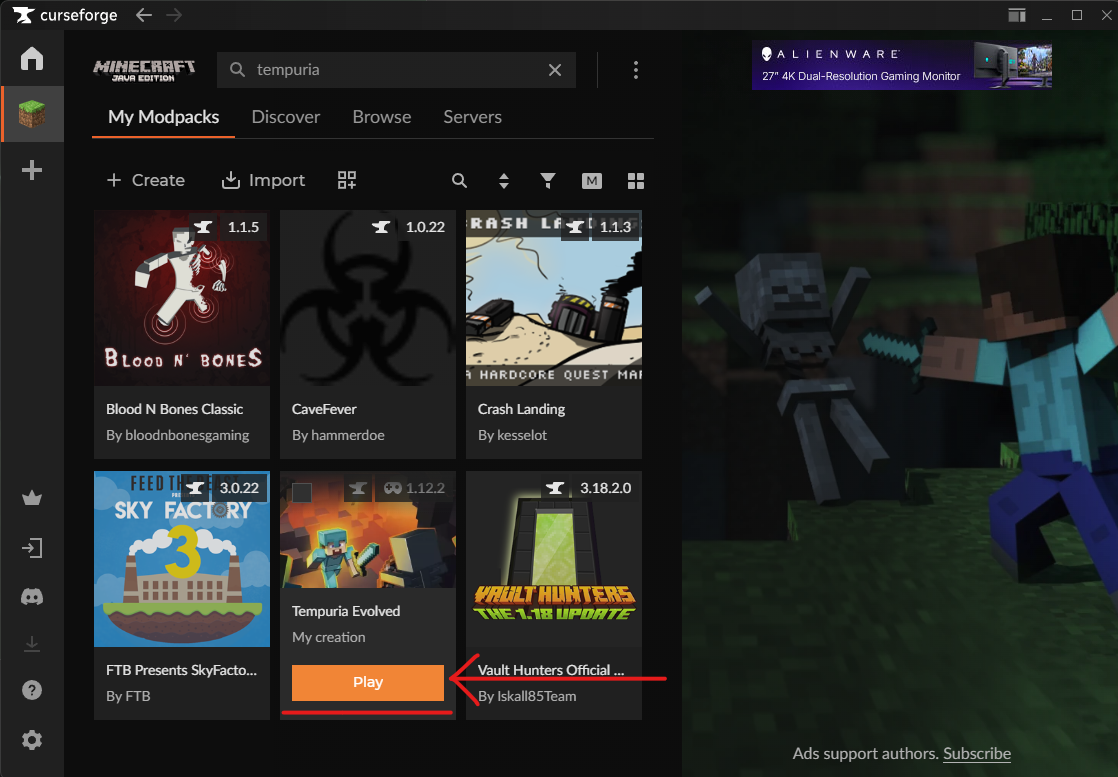Click author name By bloodnbonesgaming
Viewport: 1118px width, 777px height.
tap(178, 435)
